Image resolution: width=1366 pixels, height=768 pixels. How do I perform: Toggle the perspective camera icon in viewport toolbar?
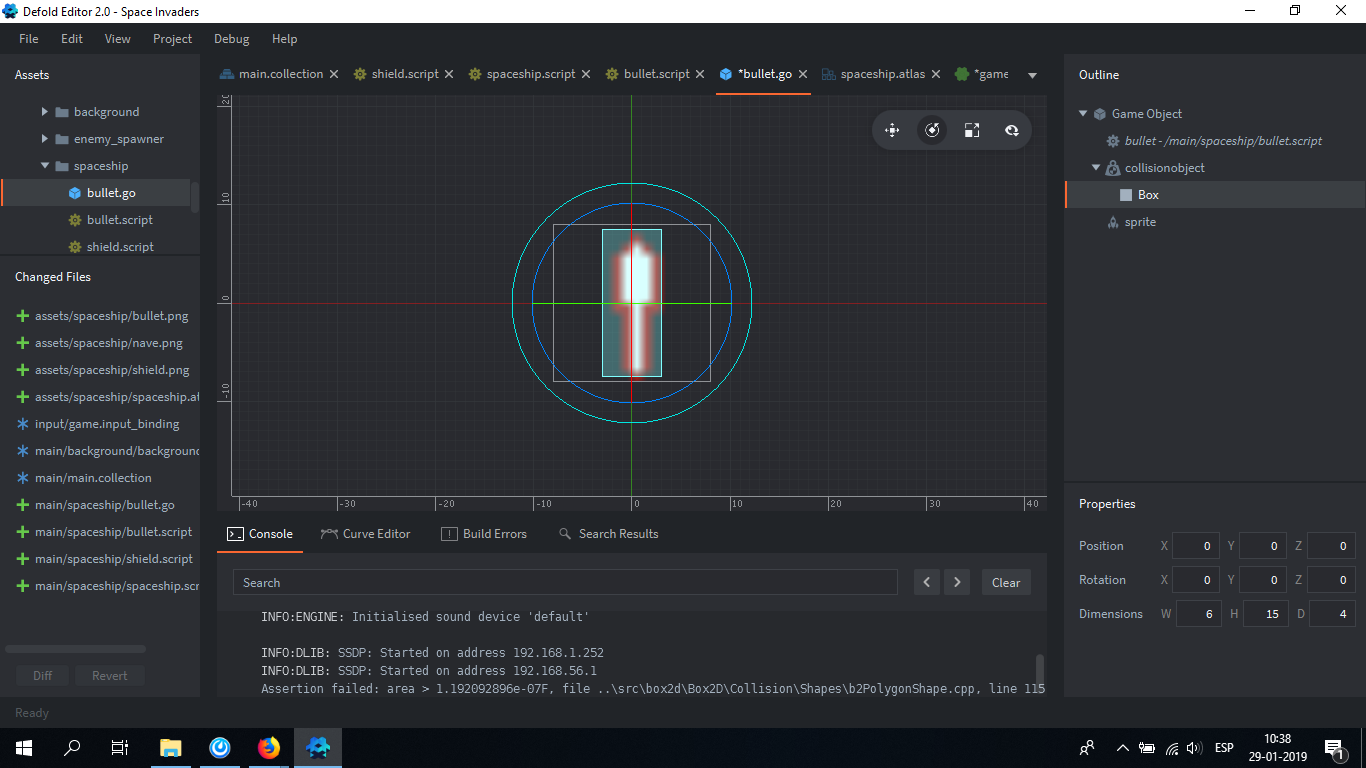(x=1012, y=130)
